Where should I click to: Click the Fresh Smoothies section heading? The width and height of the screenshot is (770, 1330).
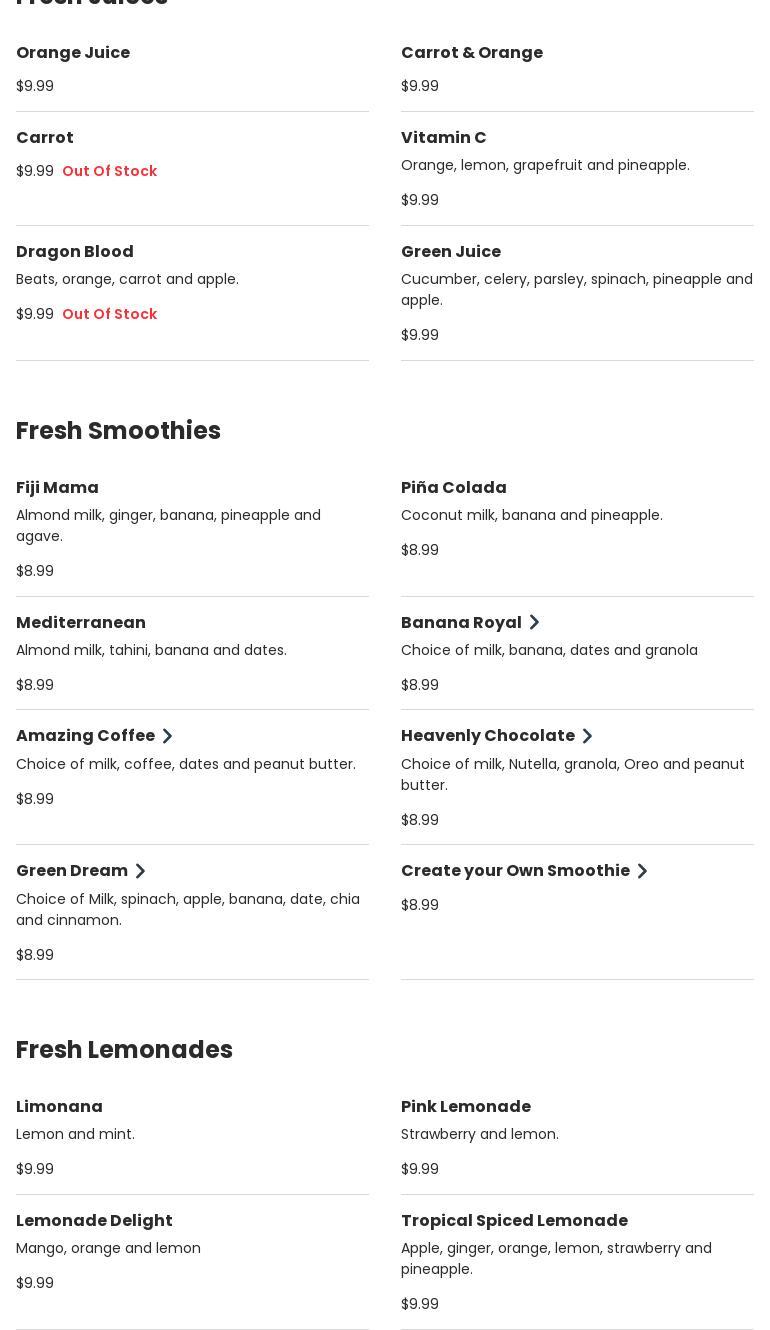[118, 430]
